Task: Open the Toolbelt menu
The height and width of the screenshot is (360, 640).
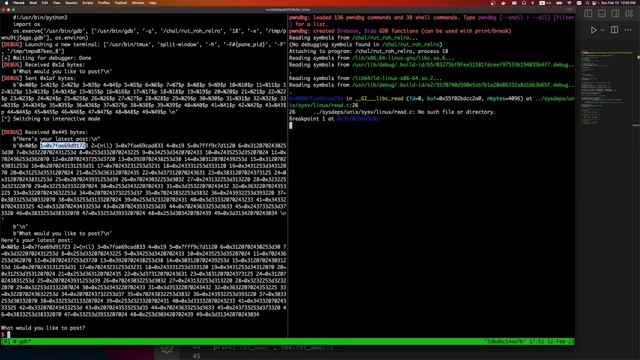Action: coord(120,3)
